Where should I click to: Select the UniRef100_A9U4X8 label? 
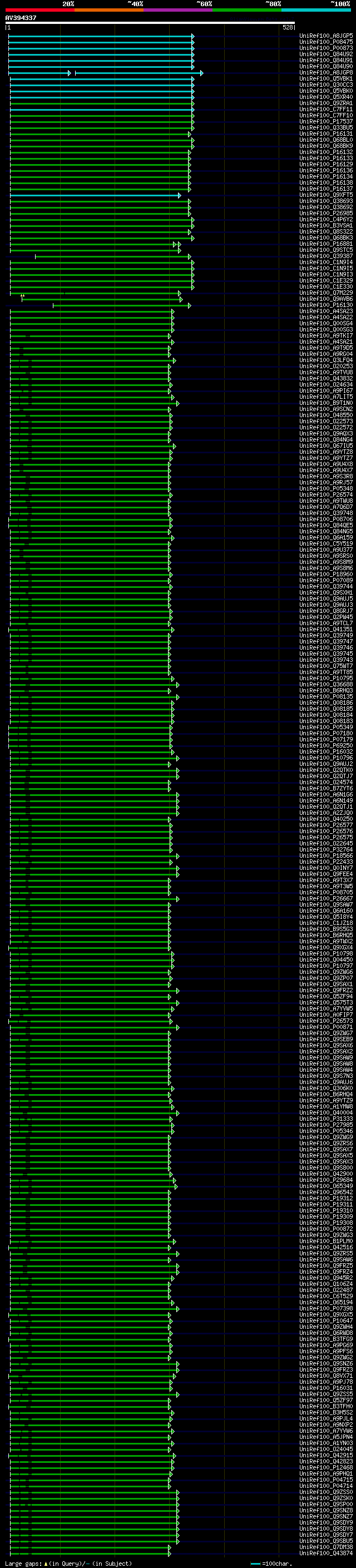coord(325,464)
